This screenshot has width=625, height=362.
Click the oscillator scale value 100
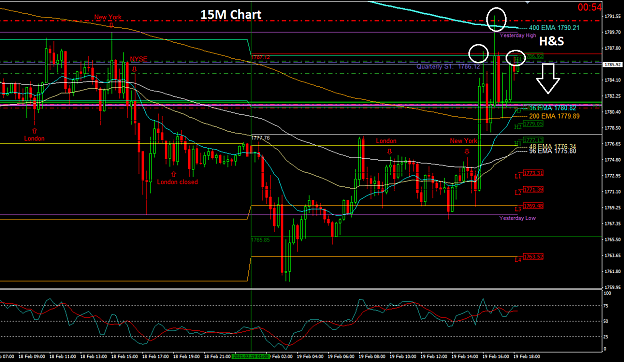[608, 293]
